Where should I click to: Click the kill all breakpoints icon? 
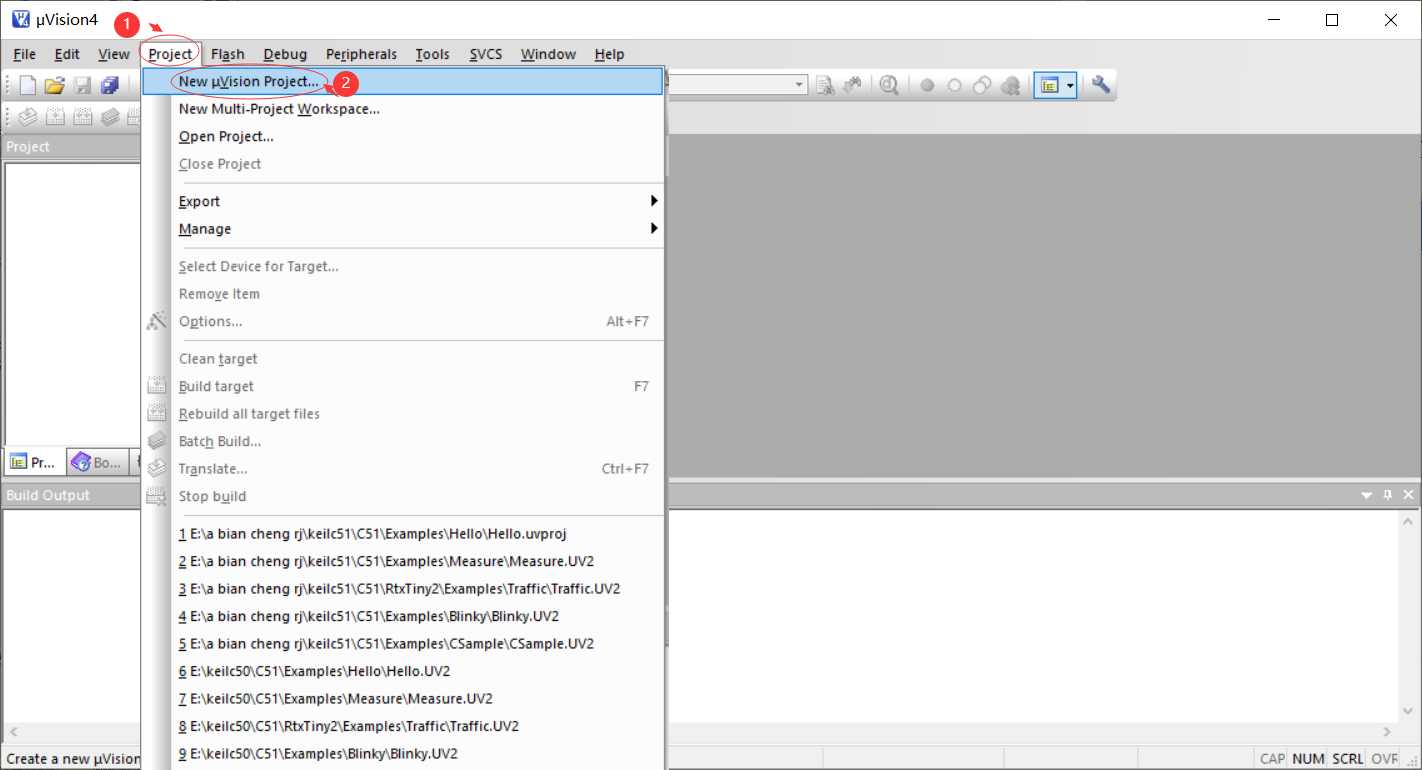pos(1010,86)
